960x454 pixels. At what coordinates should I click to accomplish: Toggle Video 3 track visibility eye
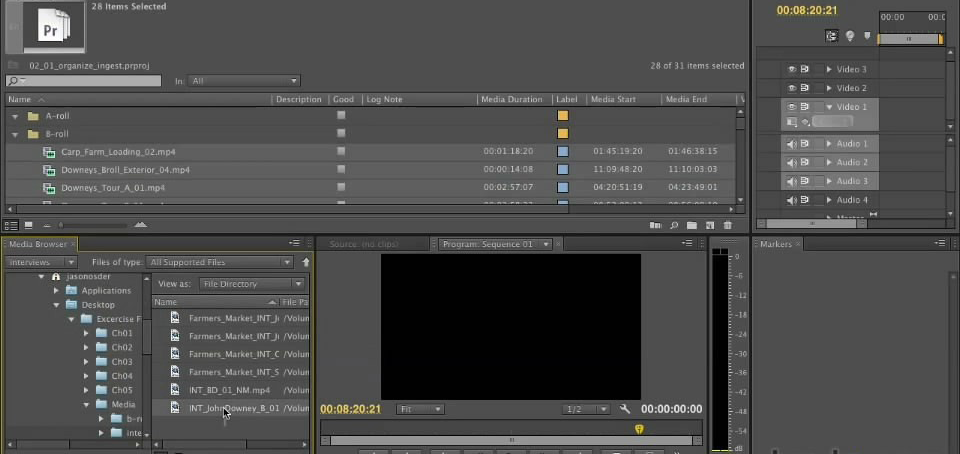pyautogui.click(x=792, y=69)
